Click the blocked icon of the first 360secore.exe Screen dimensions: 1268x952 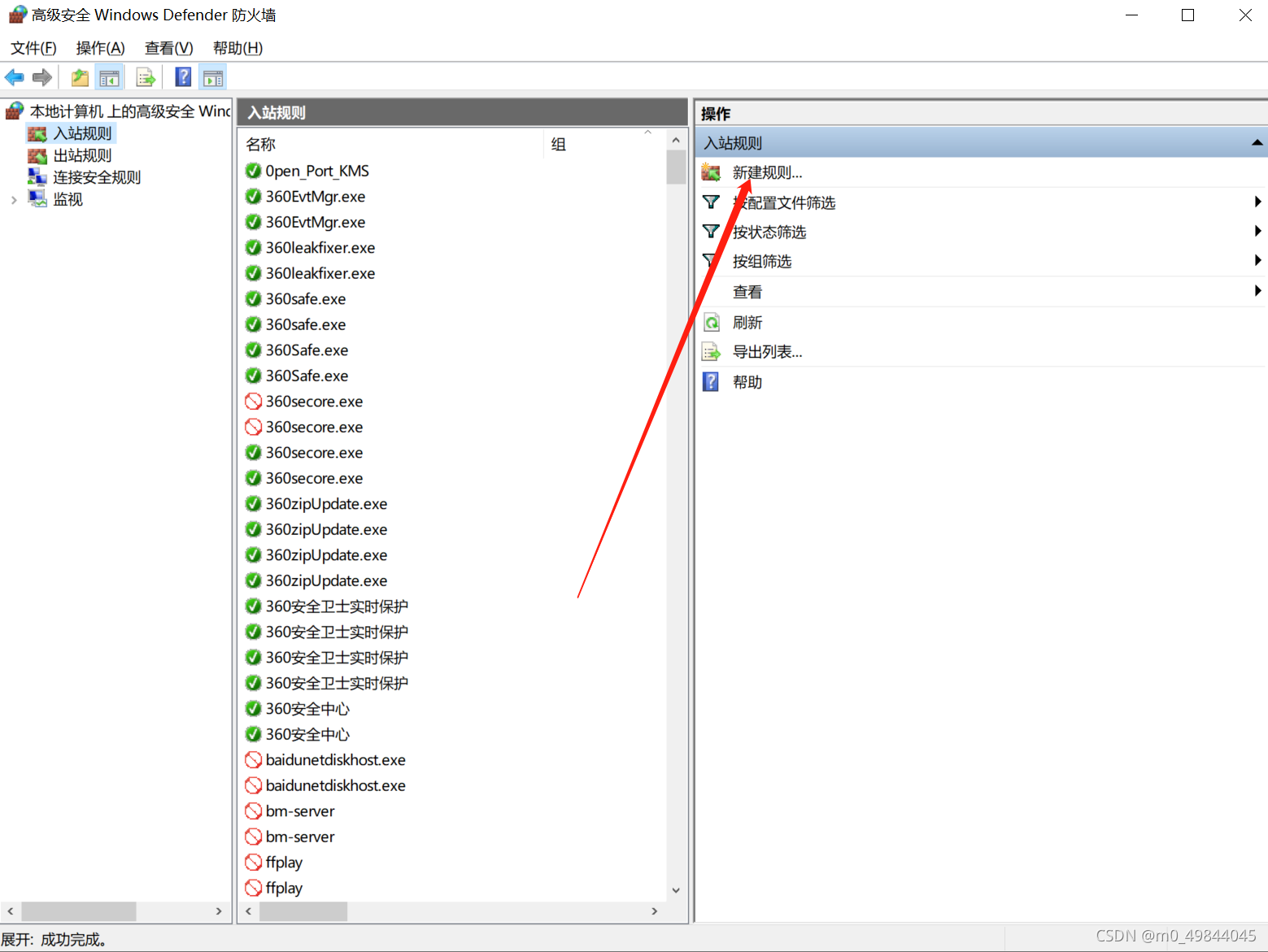point(254,401)
